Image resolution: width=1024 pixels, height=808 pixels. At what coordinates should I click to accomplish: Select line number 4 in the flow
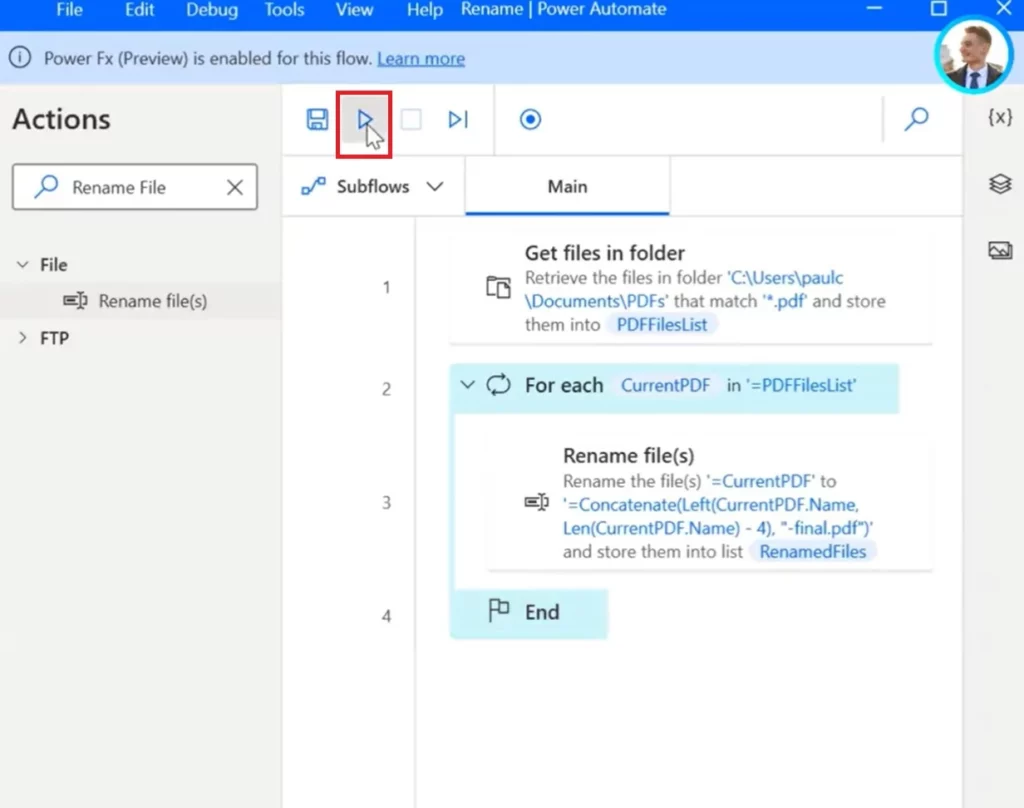(387, 616)
